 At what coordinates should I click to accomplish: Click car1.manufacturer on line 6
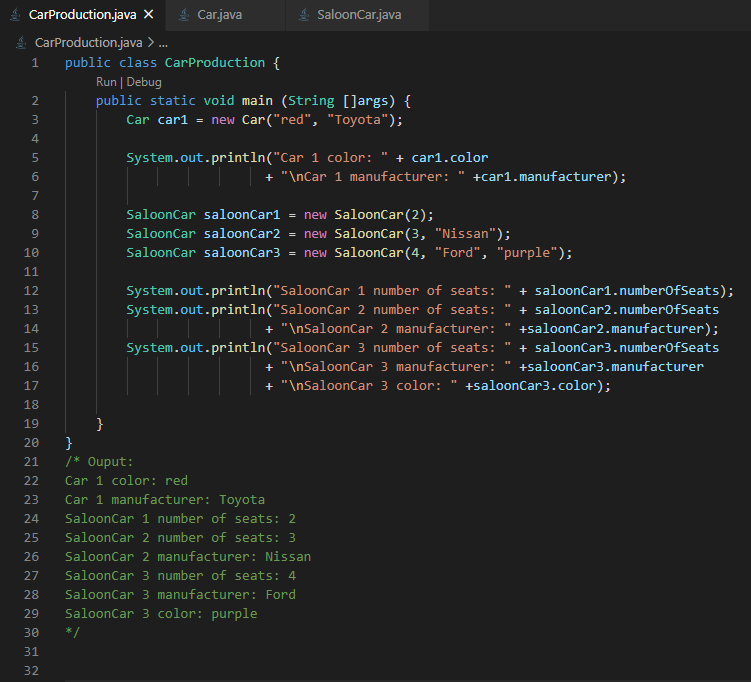click(x=546, y=177)
